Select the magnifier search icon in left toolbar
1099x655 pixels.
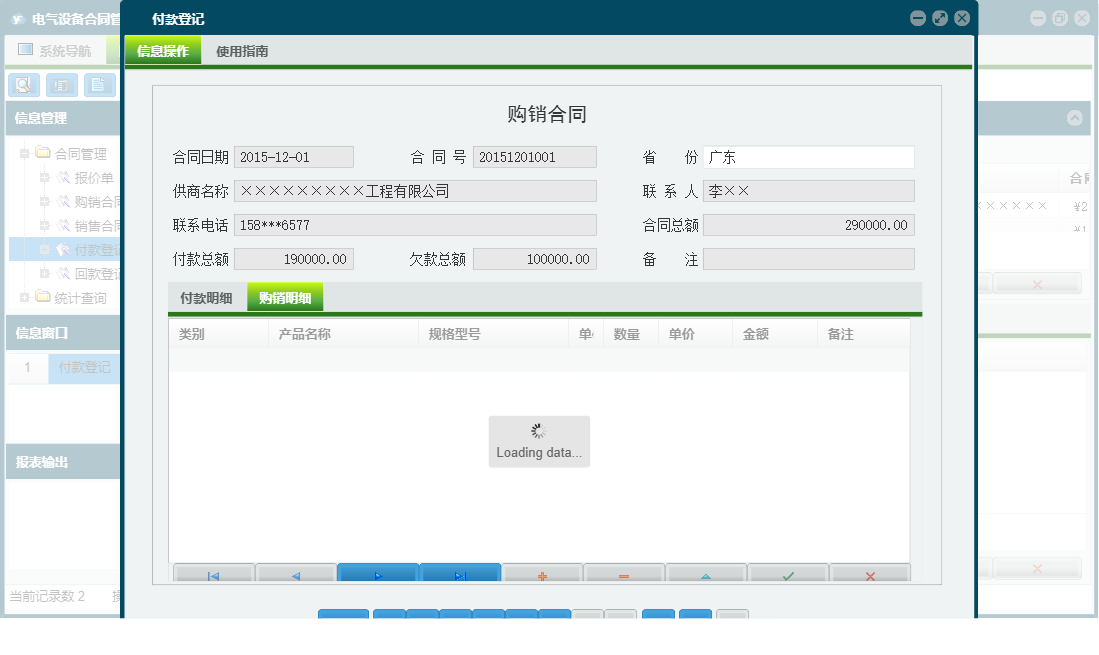click(23, 85)
